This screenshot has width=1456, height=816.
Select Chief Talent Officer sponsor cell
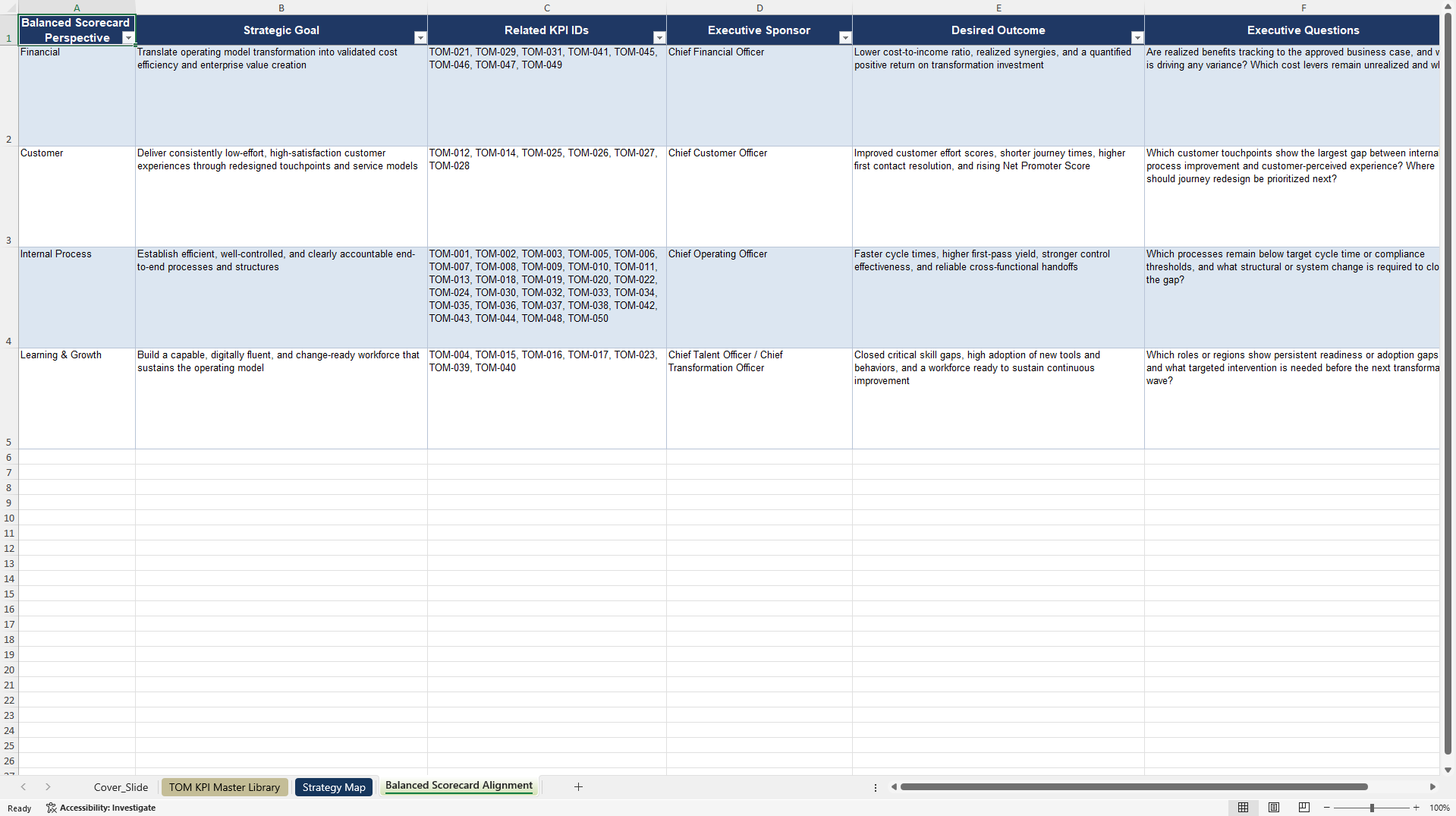(x=759, y=399)
